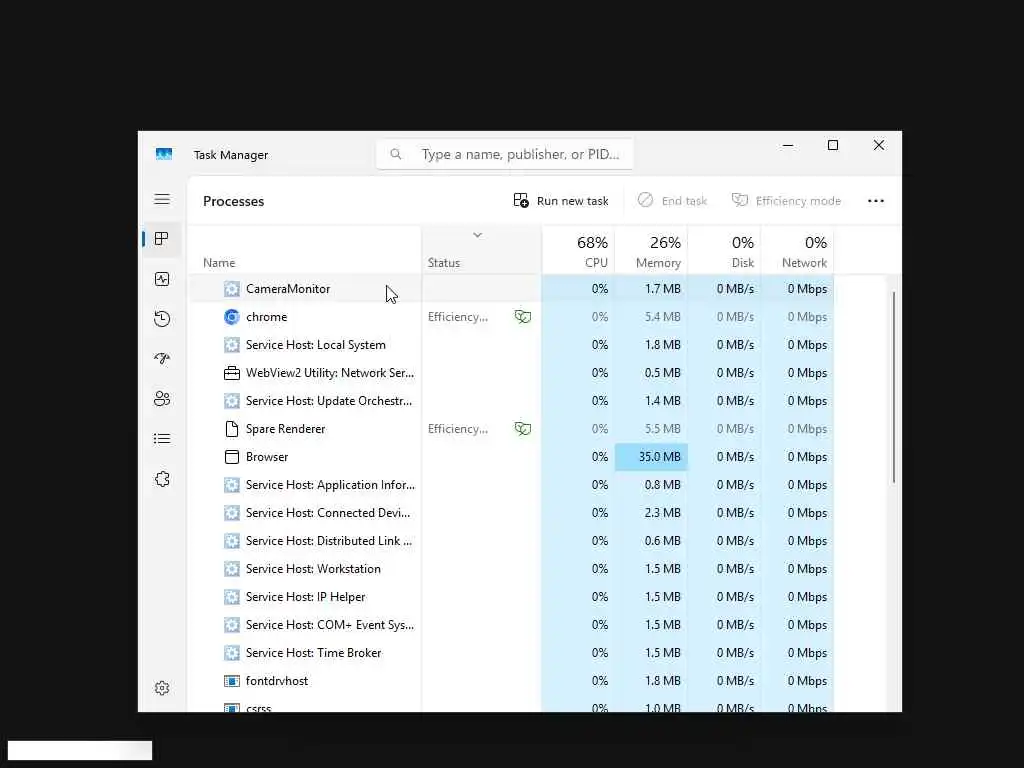This screenshot has height=768, width=1024.
Task: Click the WebView2 Utility briefcase icon
Action: coord(232,373)
